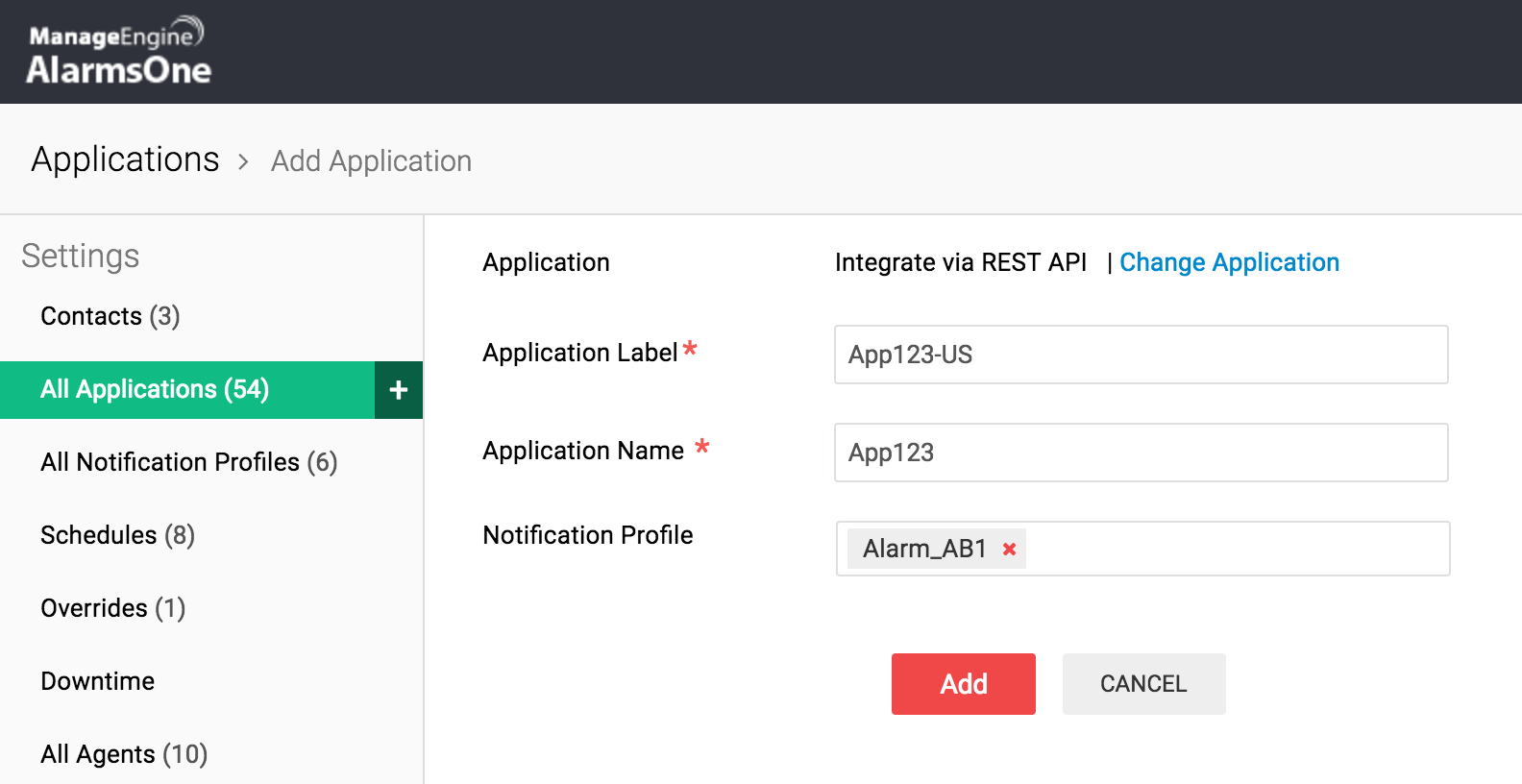Click the CANCEL button
Image resolution: width=1522 pixels, height=784 pixels.
click(x=1143, y=684)
